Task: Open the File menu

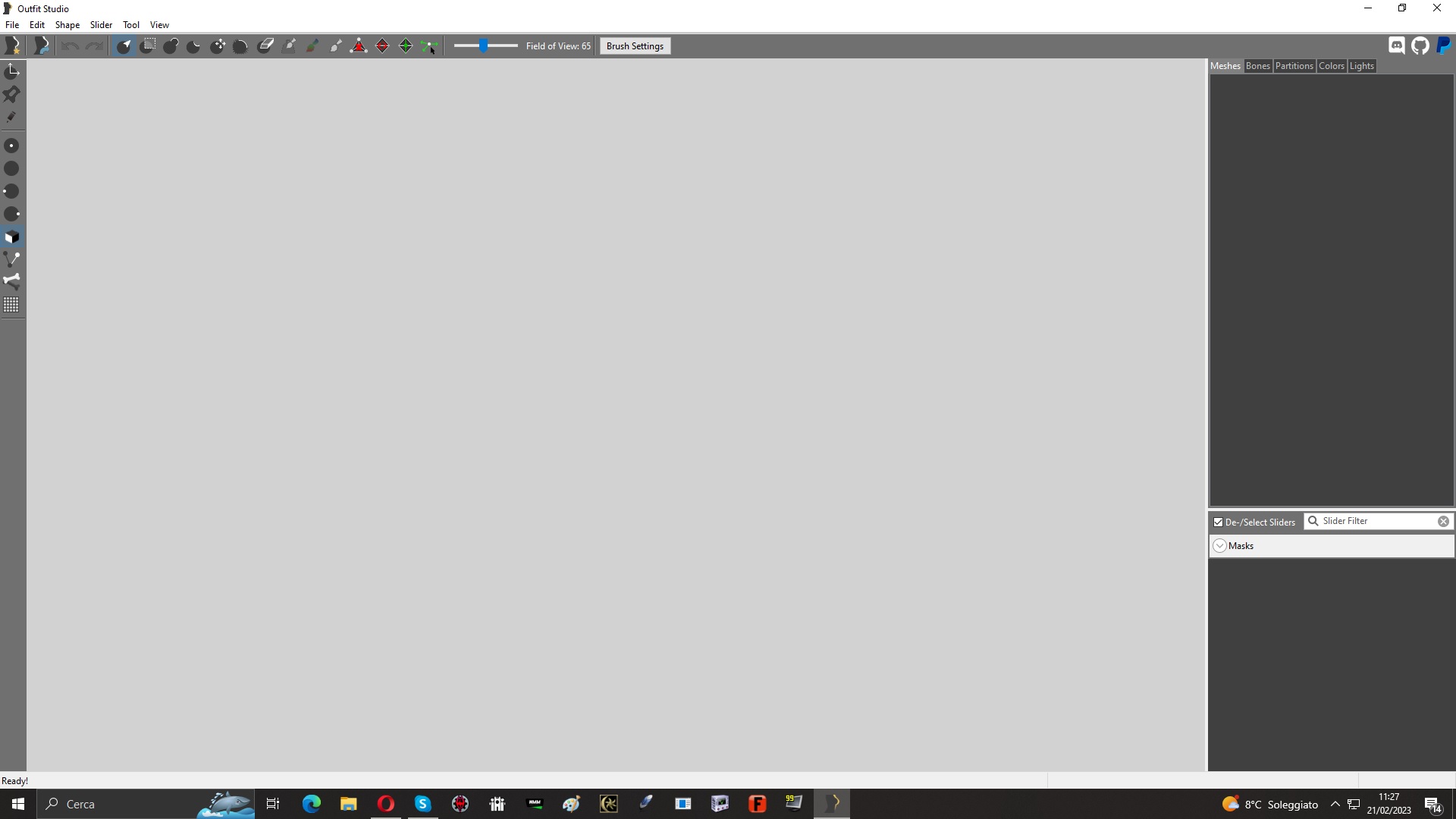Action: [x=12, y=25]
